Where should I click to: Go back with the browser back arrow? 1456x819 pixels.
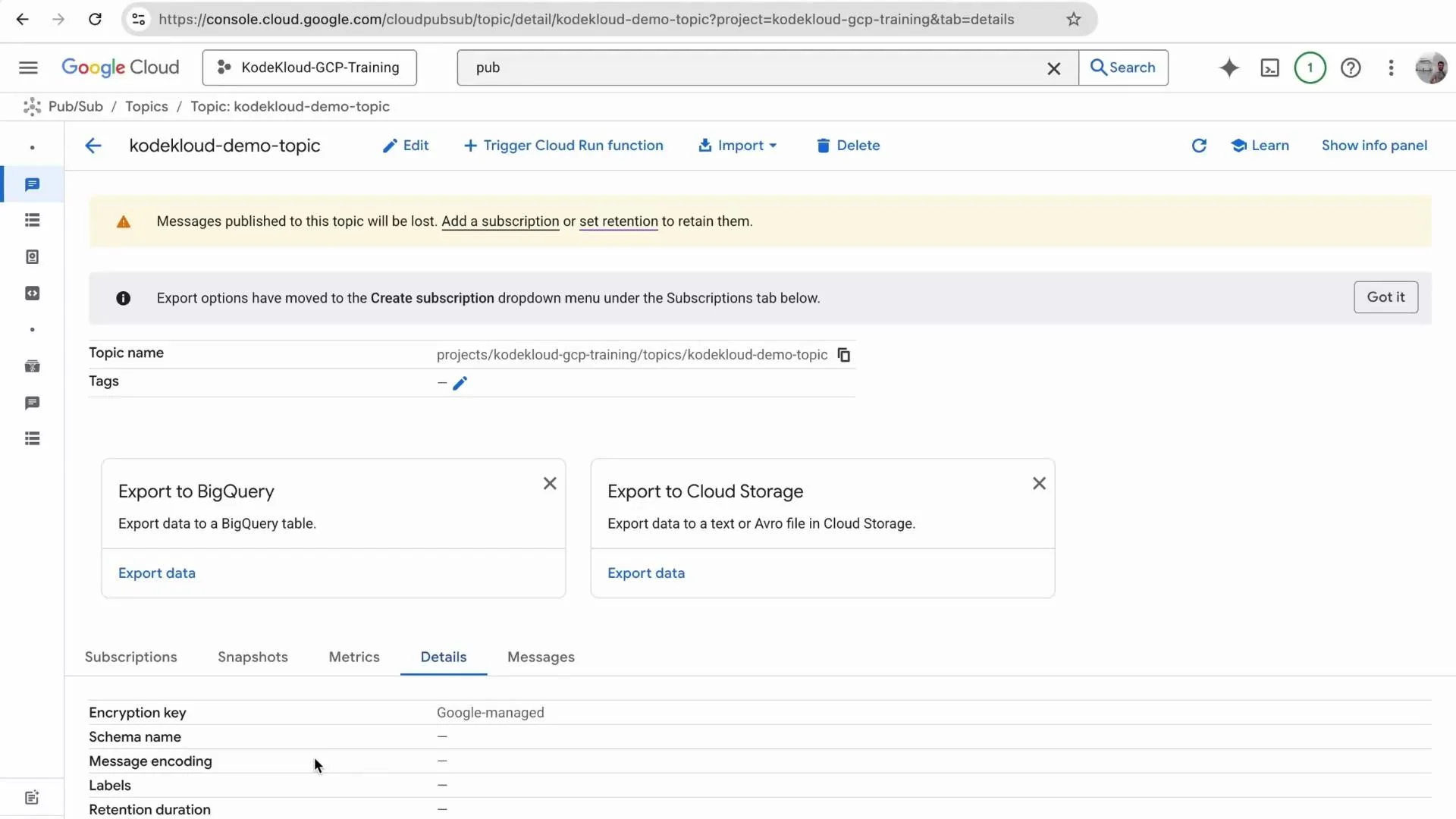23,20
